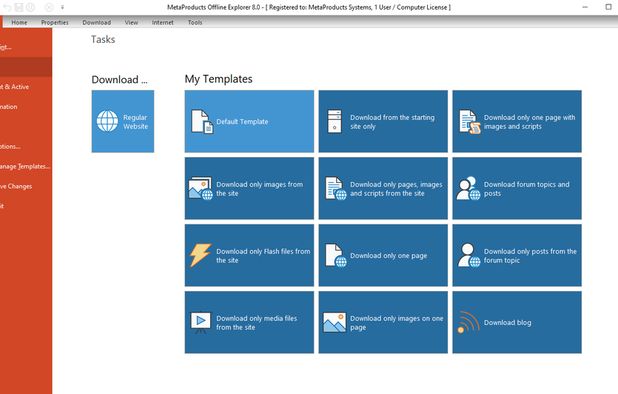Click the faded Undo arrow in title bar

coord(7,7)
